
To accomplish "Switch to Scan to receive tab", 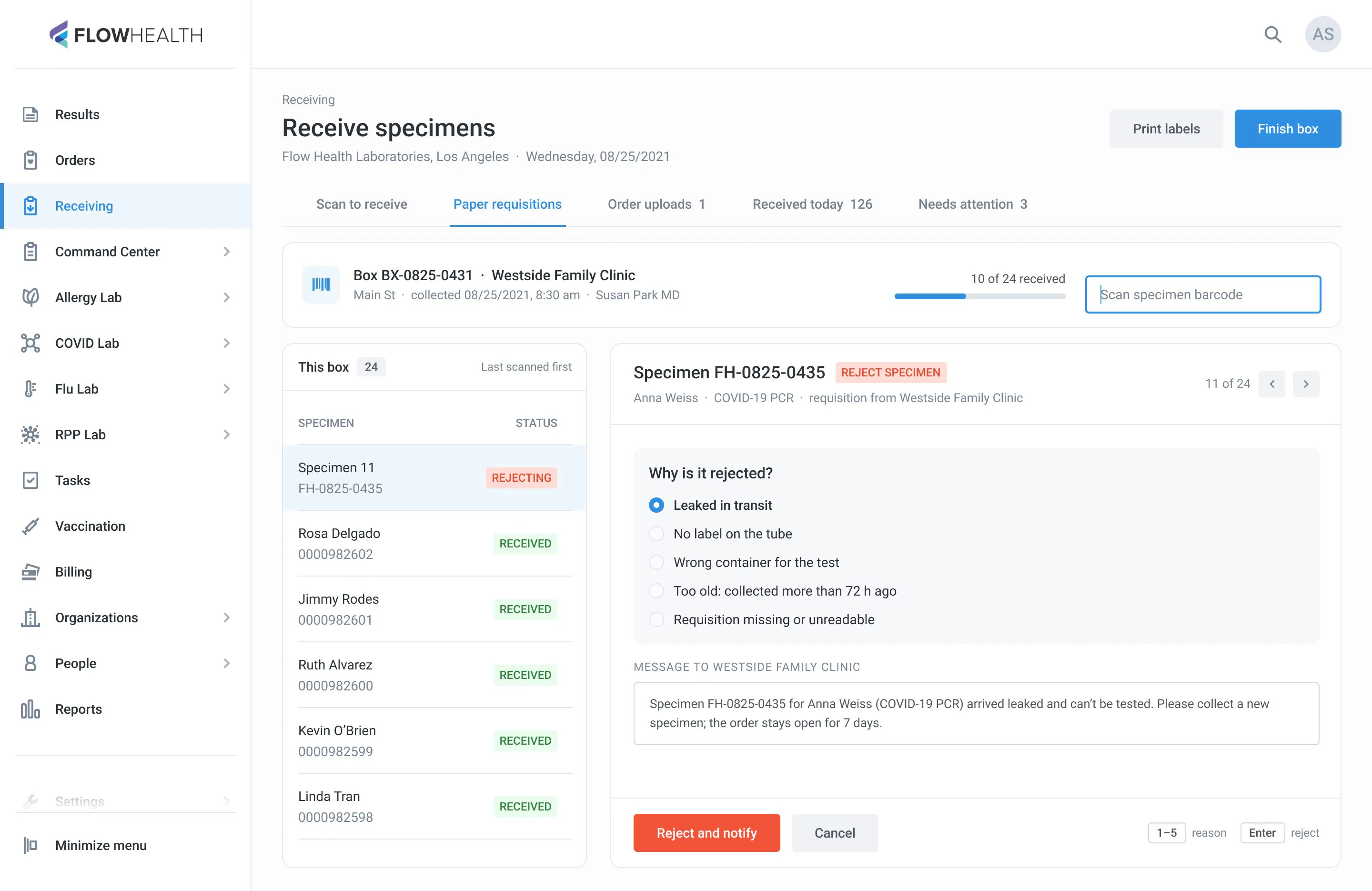I will click(x=362, y=204).
